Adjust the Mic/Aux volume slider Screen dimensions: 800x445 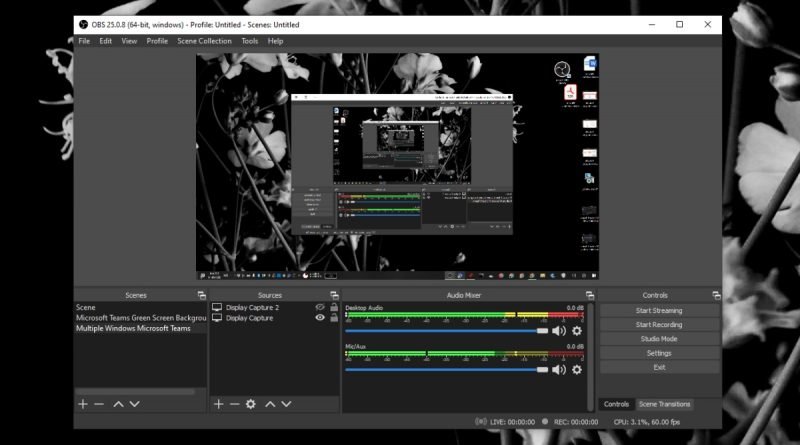point(446,369)
